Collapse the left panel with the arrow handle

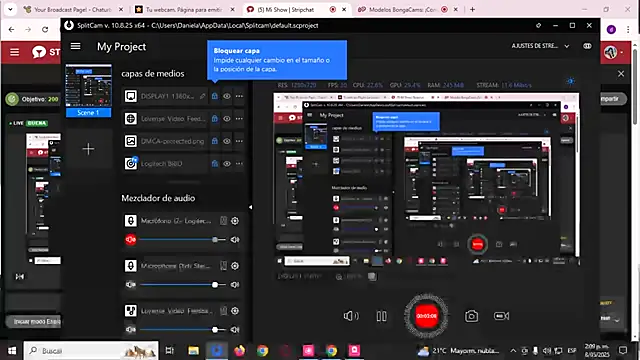[250, 207]
